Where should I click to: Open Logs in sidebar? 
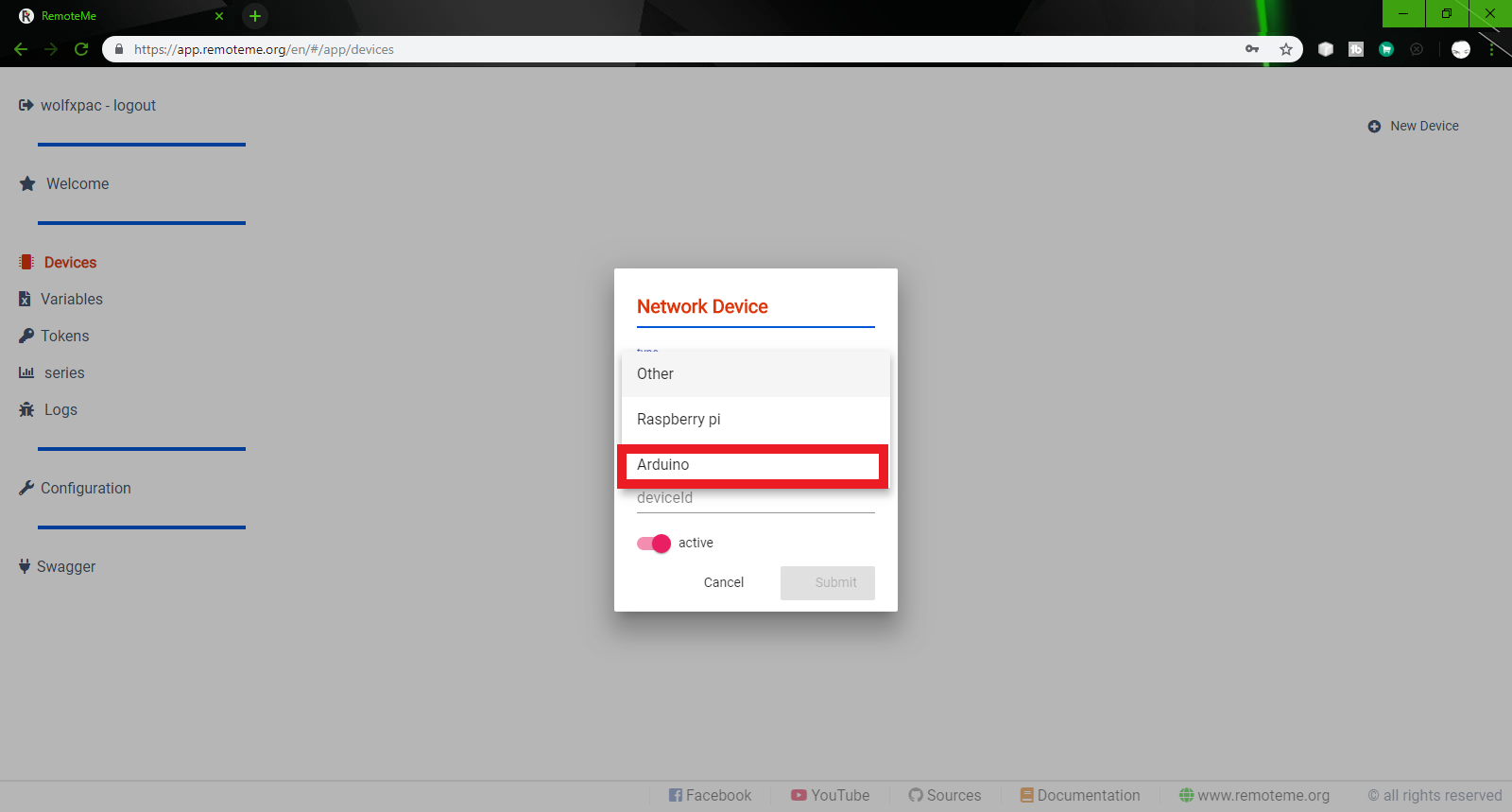(60, 410)
